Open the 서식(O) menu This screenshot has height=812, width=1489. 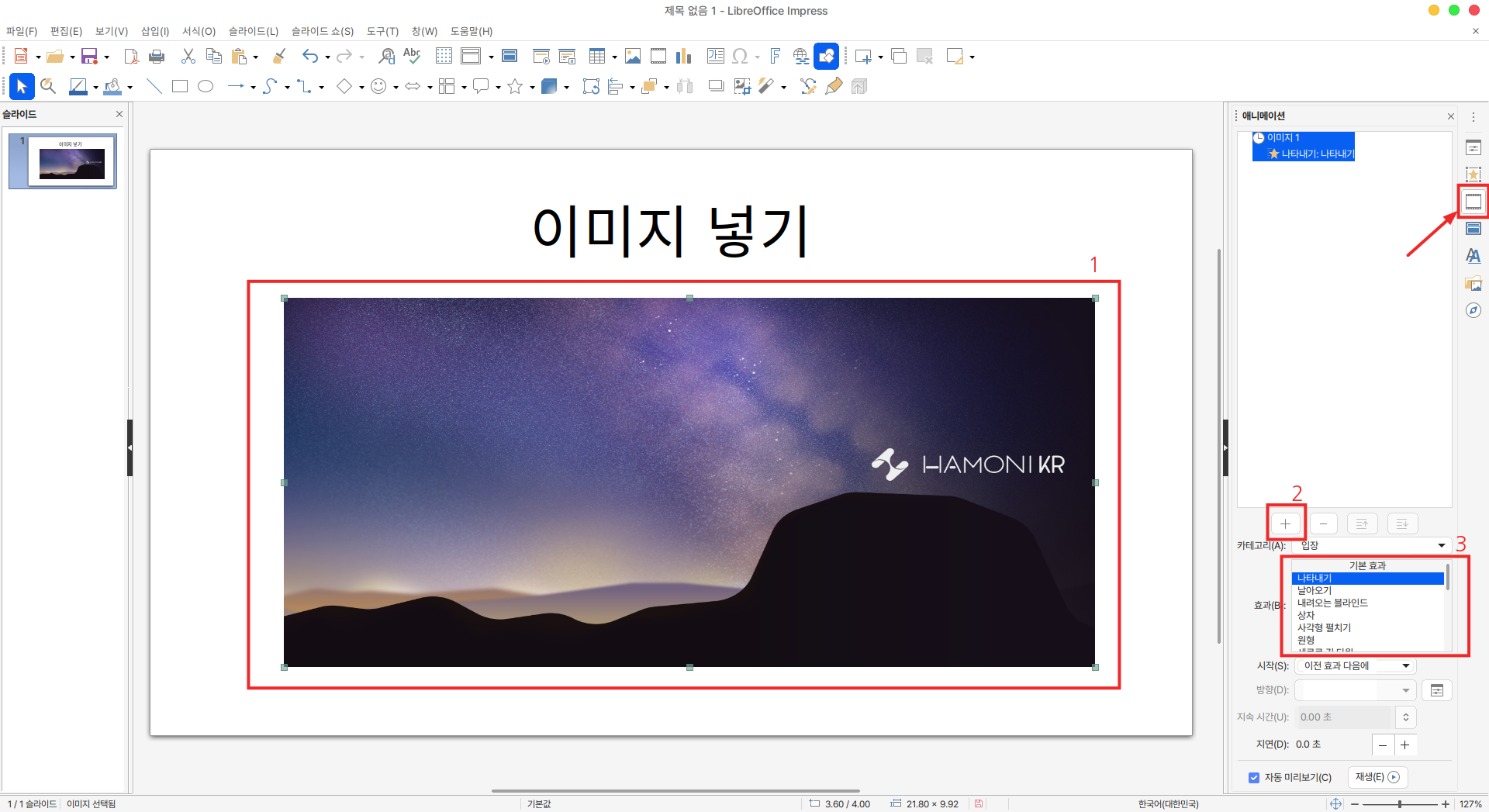199,31
